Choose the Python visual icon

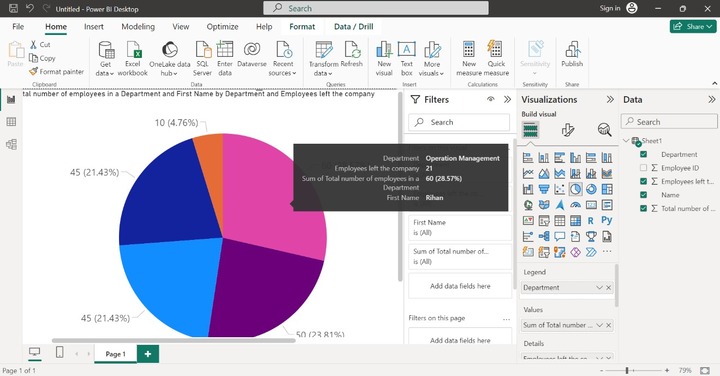click(607, 220)
